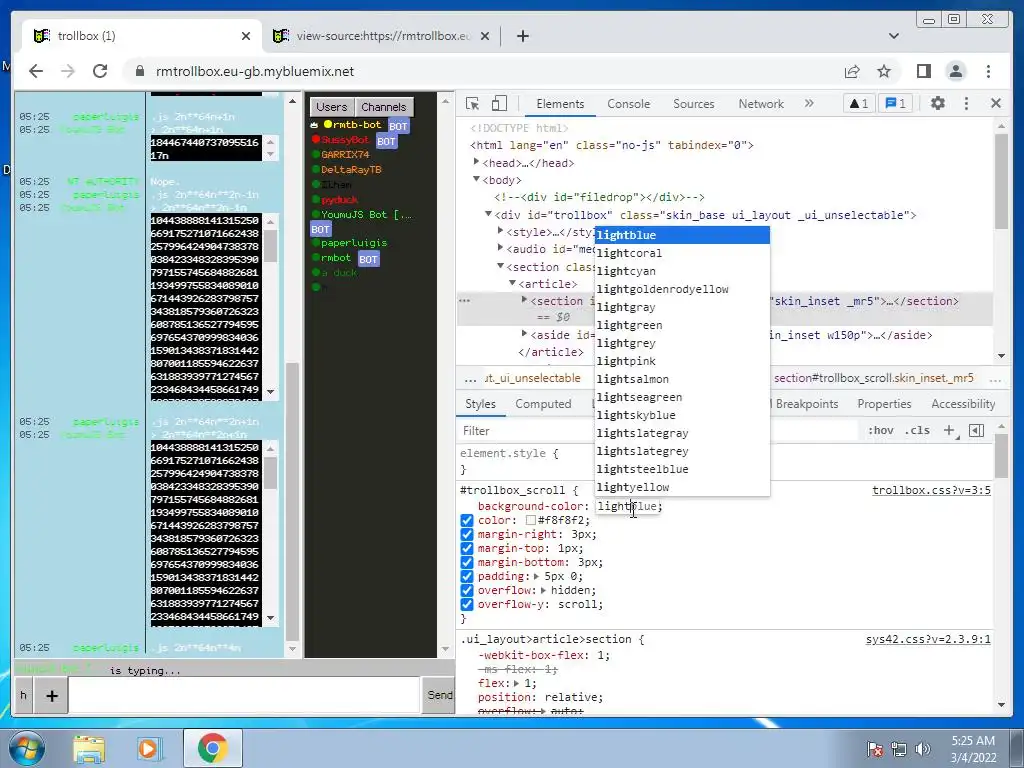Click the new style rule plus icon
The image size is (1024, 768).
pos(950,430)
